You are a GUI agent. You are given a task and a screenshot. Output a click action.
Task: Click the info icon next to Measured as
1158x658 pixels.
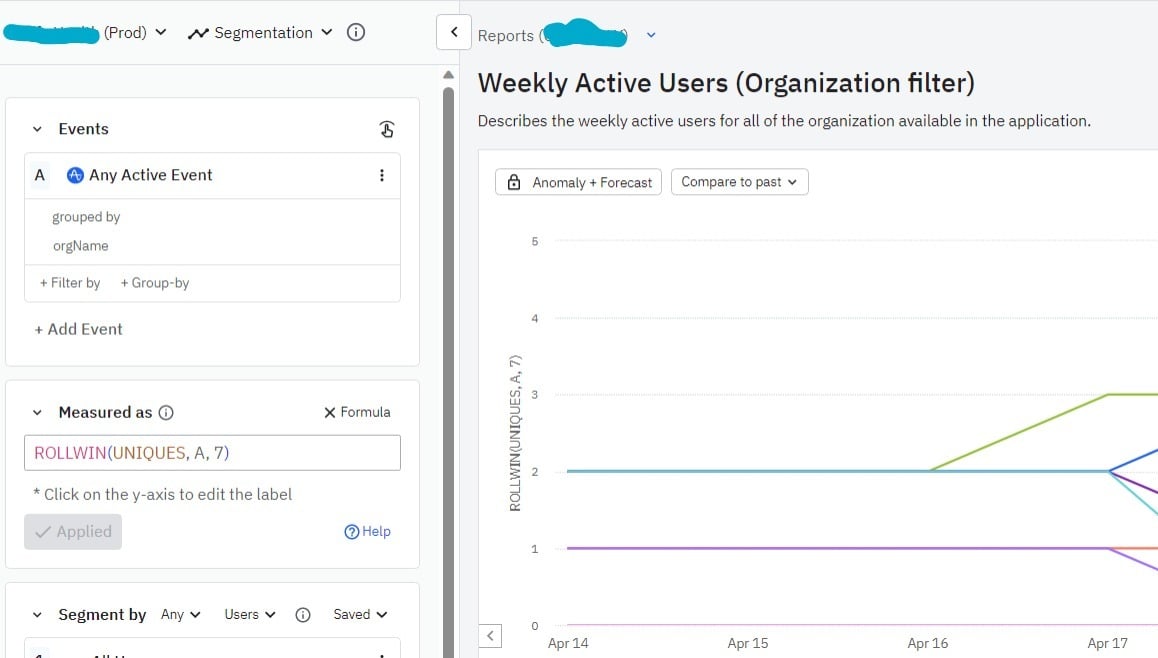click(x=166, y=412)
